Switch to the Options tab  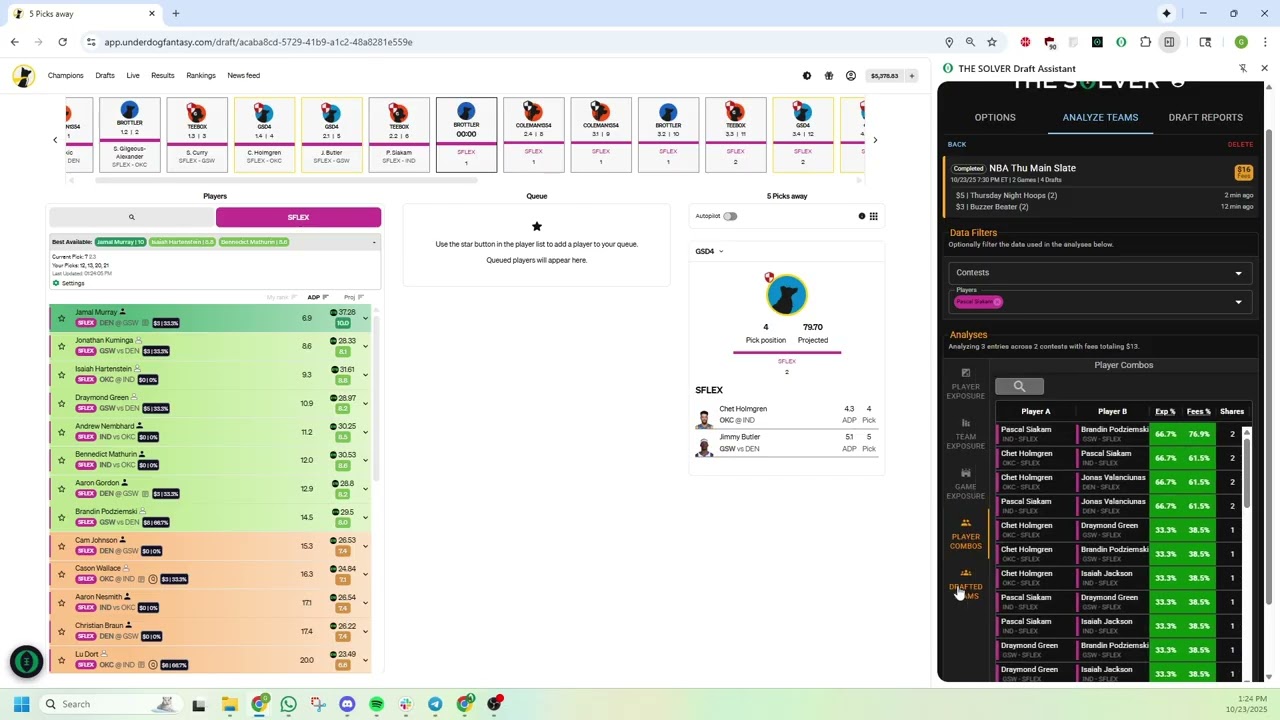[995, 118]
